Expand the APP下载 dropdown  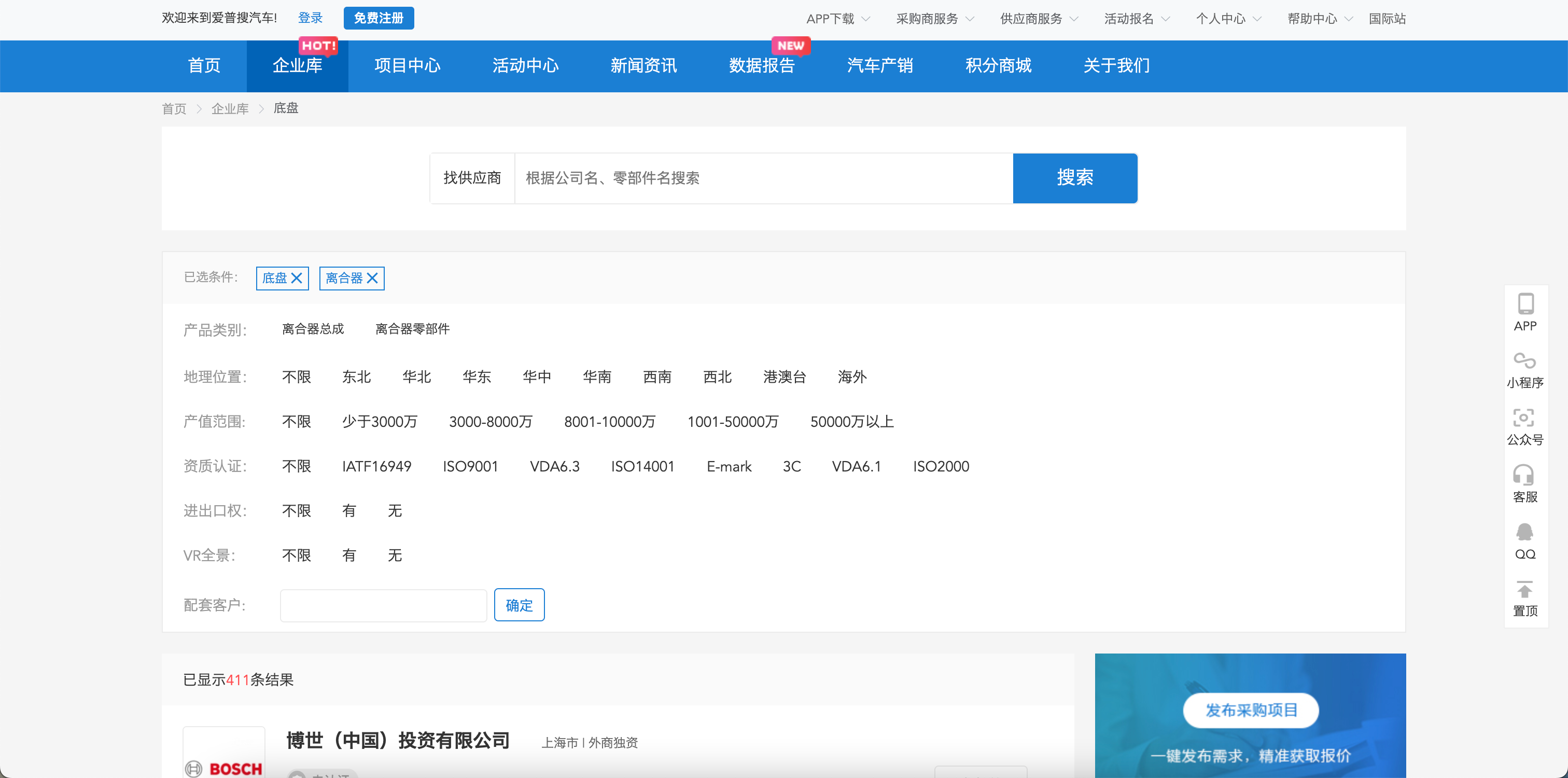tap(837, 19)
